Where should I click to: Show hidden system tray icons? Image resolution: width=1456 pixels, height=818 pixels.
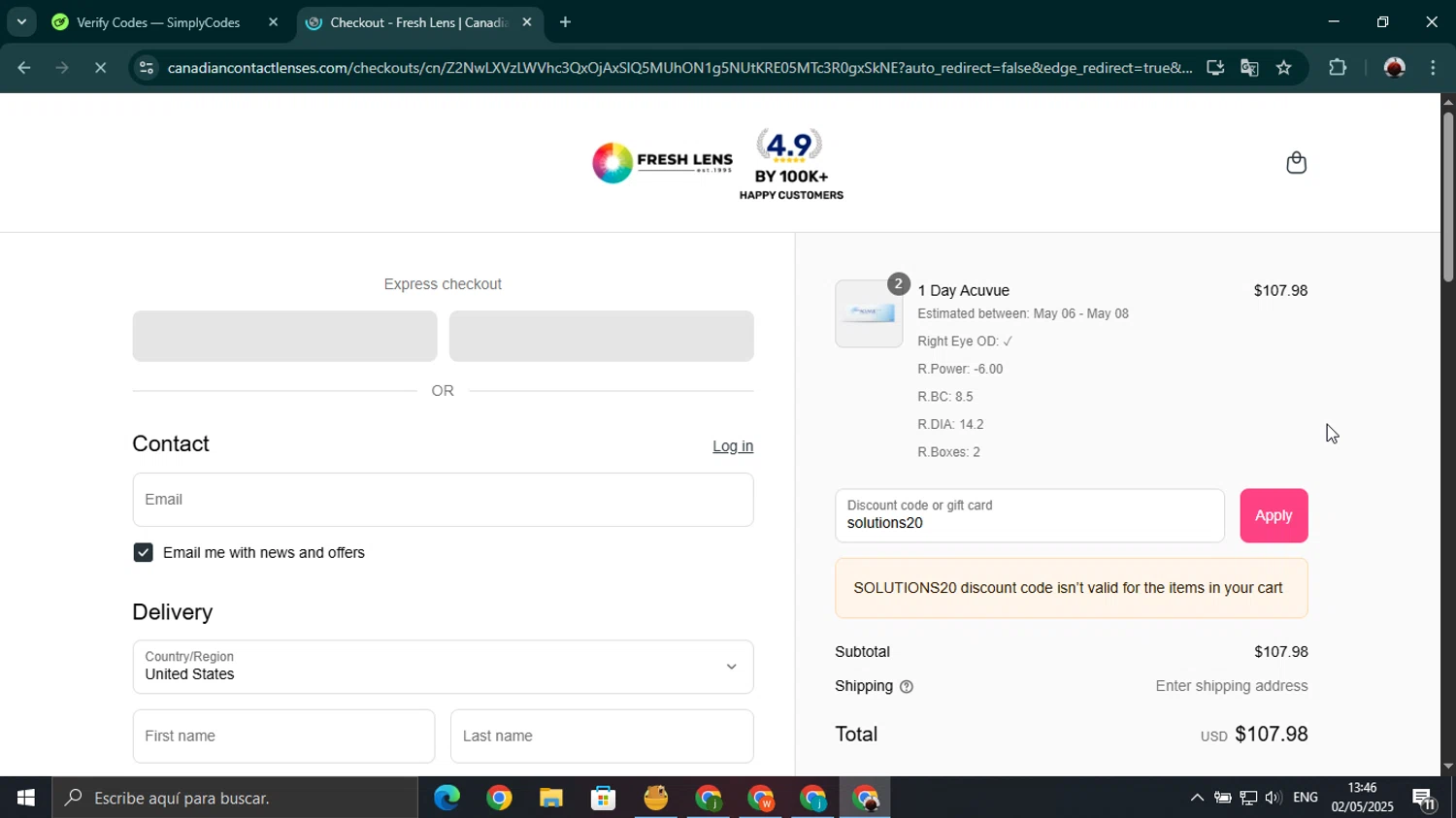click(x=1197, y=798)
